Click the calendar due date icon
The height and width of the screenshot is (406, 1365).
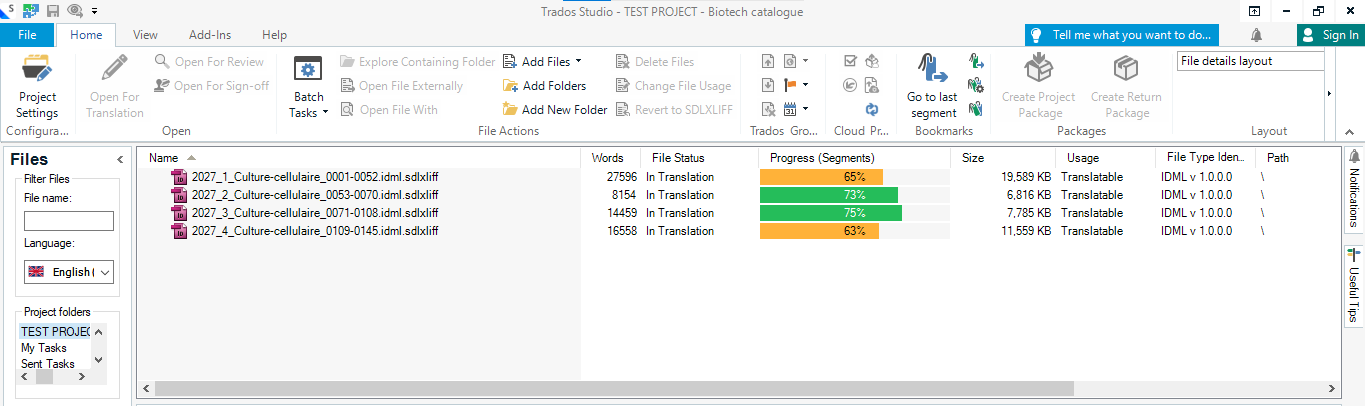(x=791, y=109)
